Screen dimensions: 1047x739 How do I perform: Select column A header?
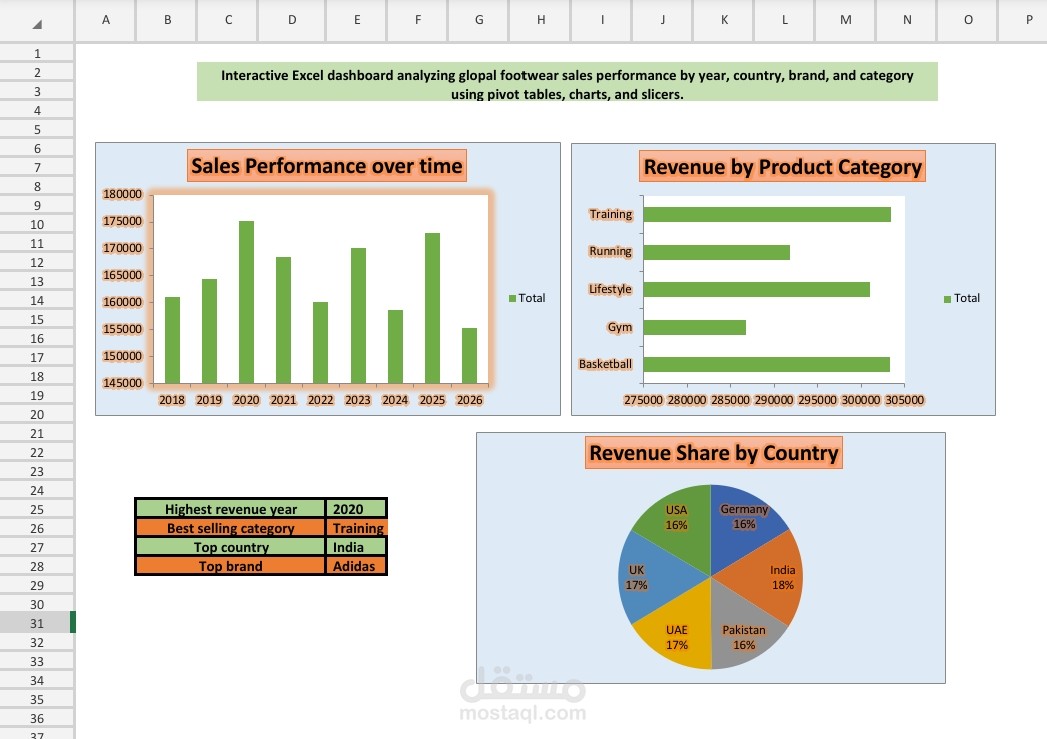point(105,20)
